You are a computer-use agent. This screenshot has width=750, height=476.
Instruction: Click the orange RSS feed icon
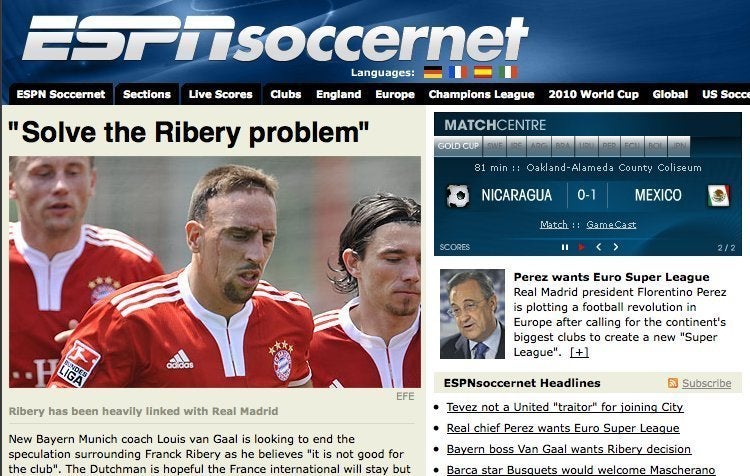coord(673,383)
